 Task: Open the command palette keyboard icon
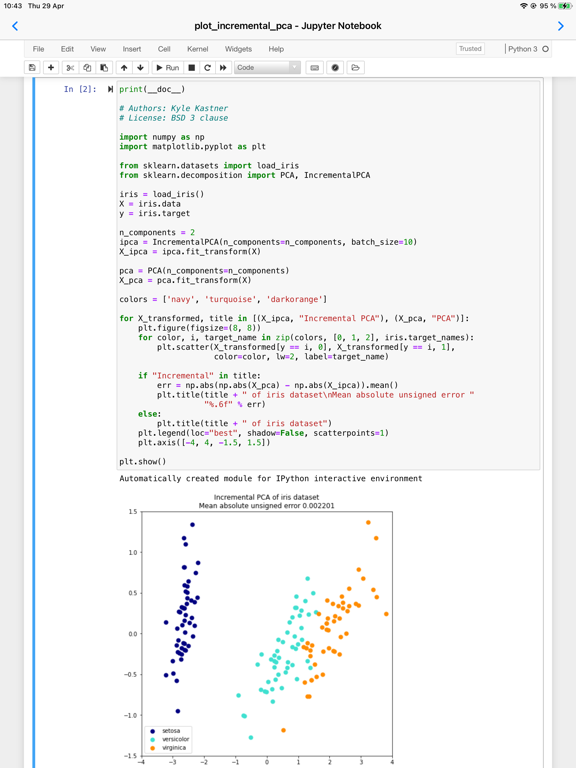tap(315, 68)
